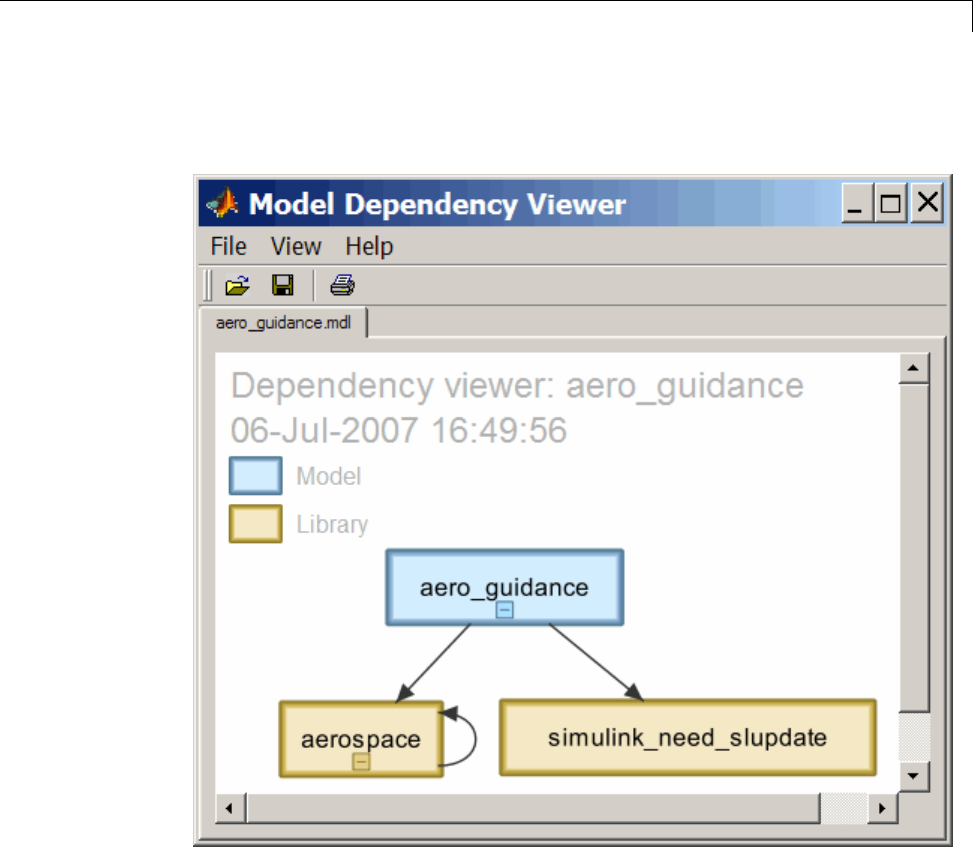Click the vertical scrollbar down arrow
The width and height of the screenshot is (973, 847).
coord(913,776)
